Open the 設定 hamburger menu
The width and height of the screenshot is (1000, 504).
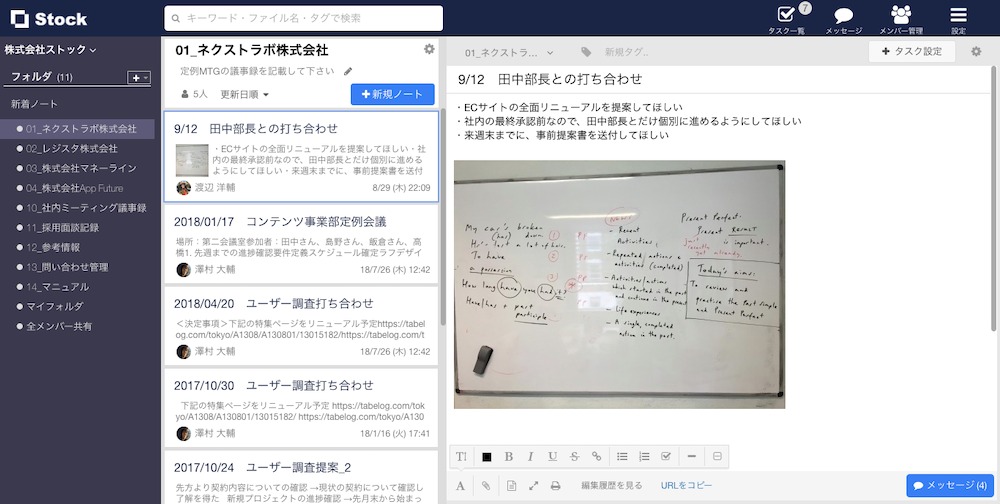pyautogui.click(x=958, y=20)
